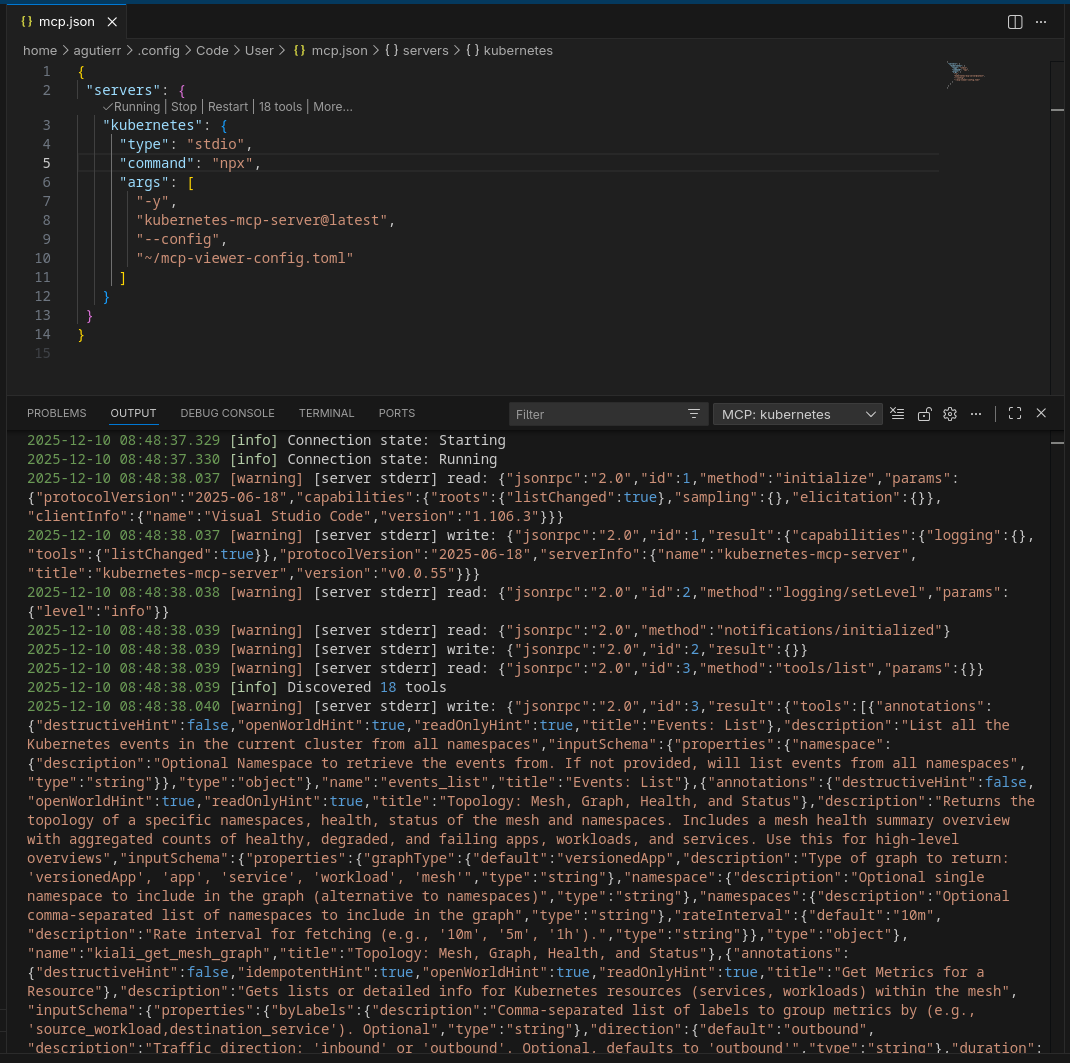The height and width of the screenshot is (1063, 1070).
Task: Close the bottom panel
Action: point(1041,413)
